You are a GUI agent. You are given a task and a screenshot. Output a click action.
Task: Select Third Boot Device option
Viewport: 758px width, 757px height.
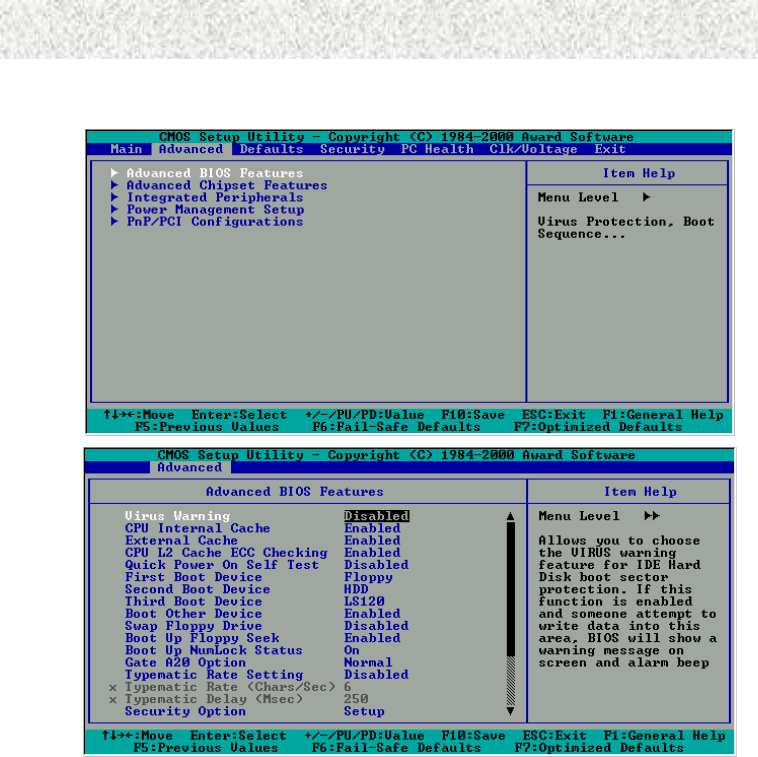[193, 601]
